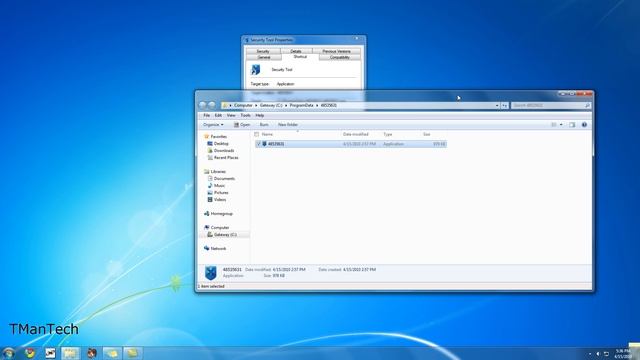Click Burn in the Explorer toolbar

264,124
